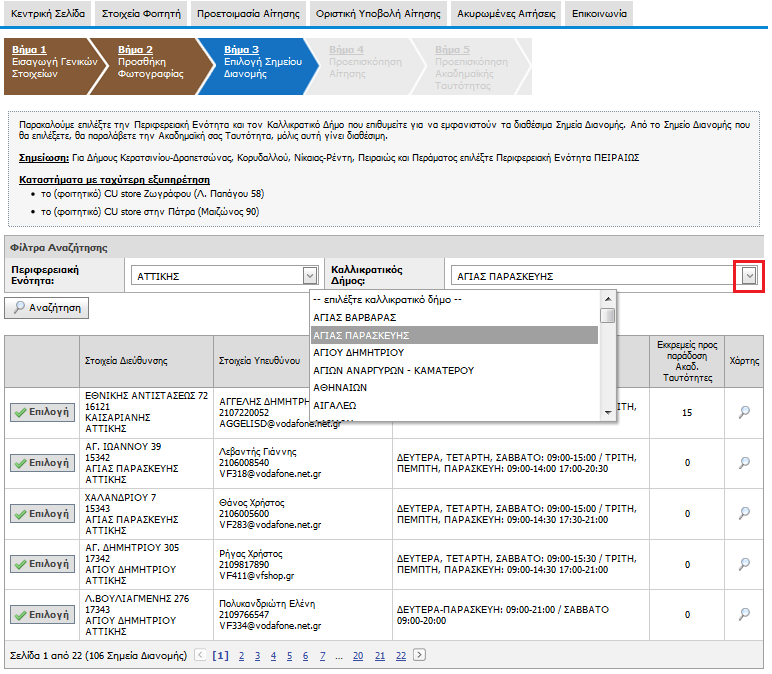The width and height of the screenshot is (772, 674).
Task: Open Στοιχεία Φοιτητή tab
Action: (141, 13)
